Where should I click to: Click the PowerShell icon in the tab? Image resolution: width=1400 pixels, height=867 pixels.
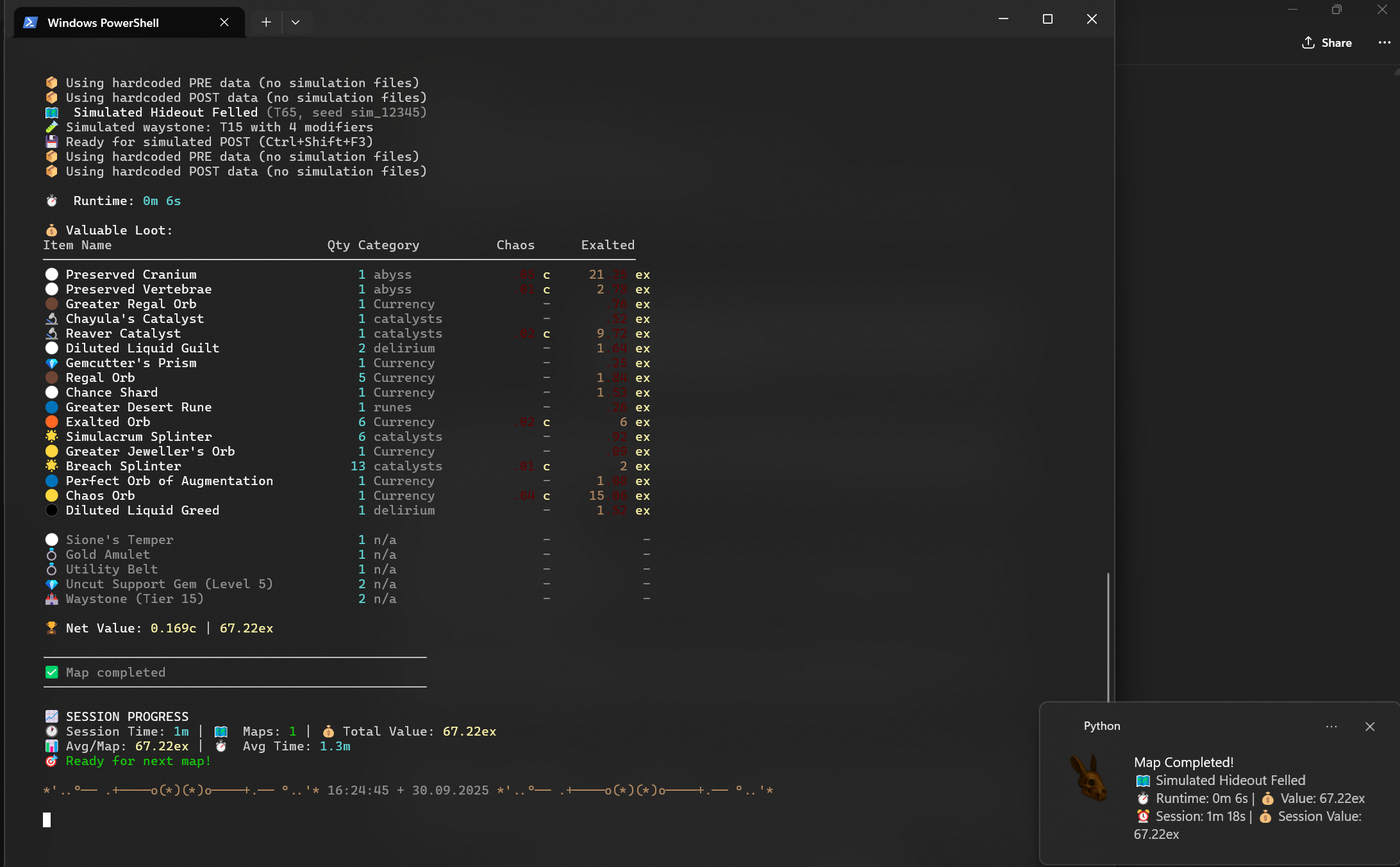30,22
